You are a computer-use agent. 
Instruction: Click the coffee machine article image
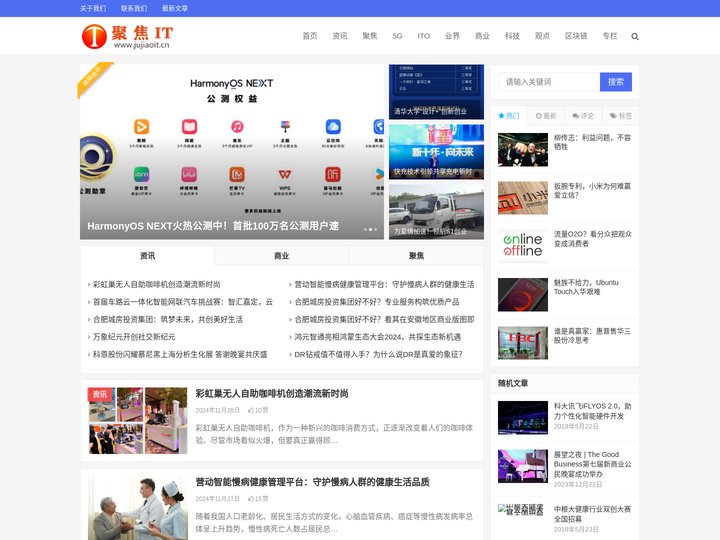[x=138, y=421]
